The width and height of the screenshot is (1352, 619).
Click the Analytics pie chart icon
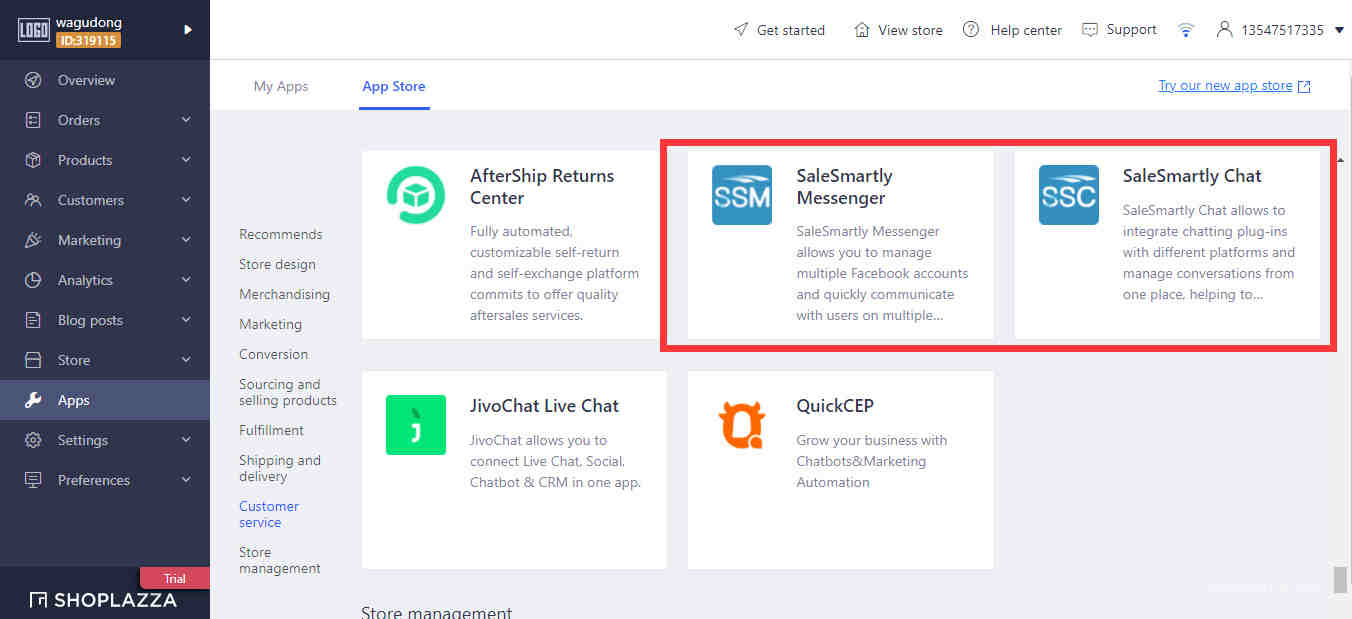(x=33, y=280)
